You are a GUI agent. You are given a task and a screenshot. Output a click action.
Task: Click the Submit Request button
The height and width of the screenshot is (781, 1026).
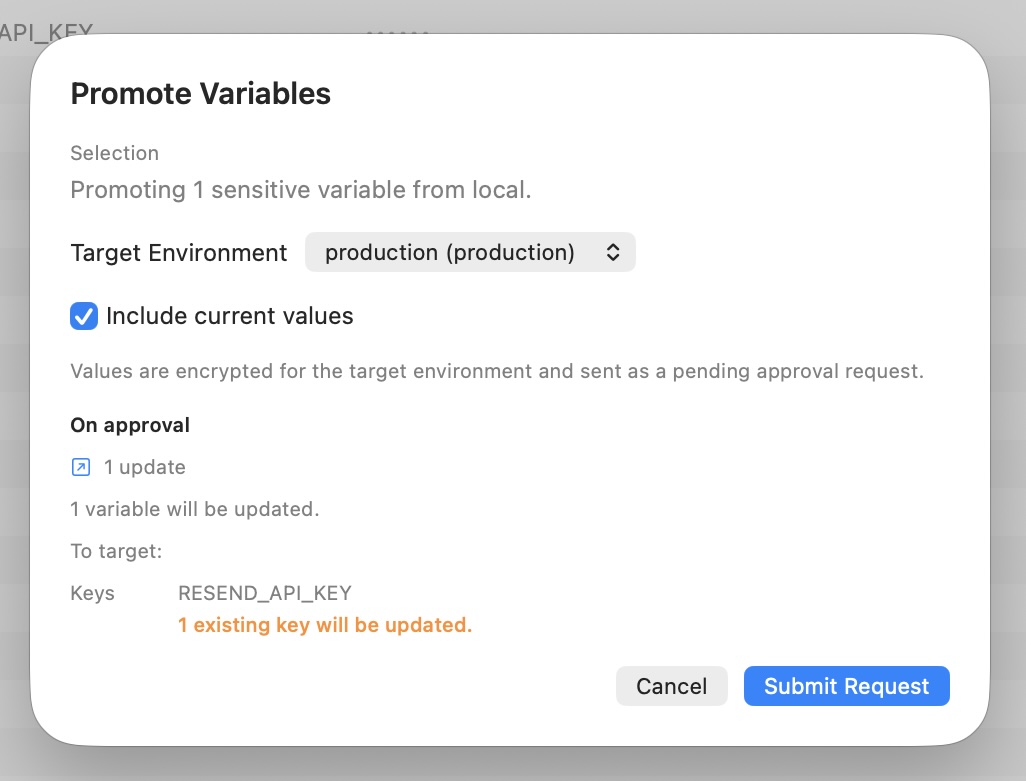pos(846,686)
